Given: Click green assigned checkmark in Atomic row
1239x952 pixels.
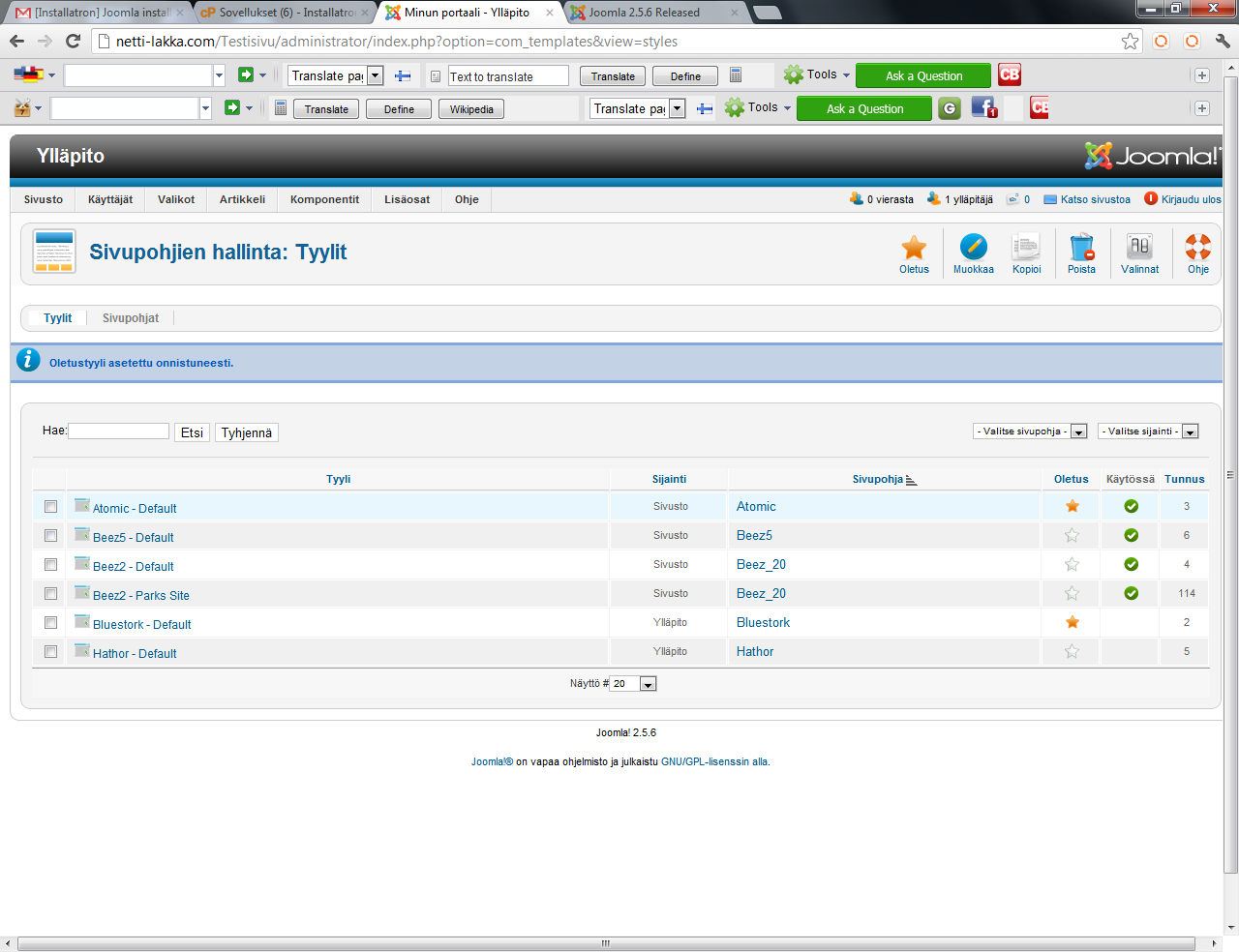Looking at the screenshot, I should tap(1131, 506).
